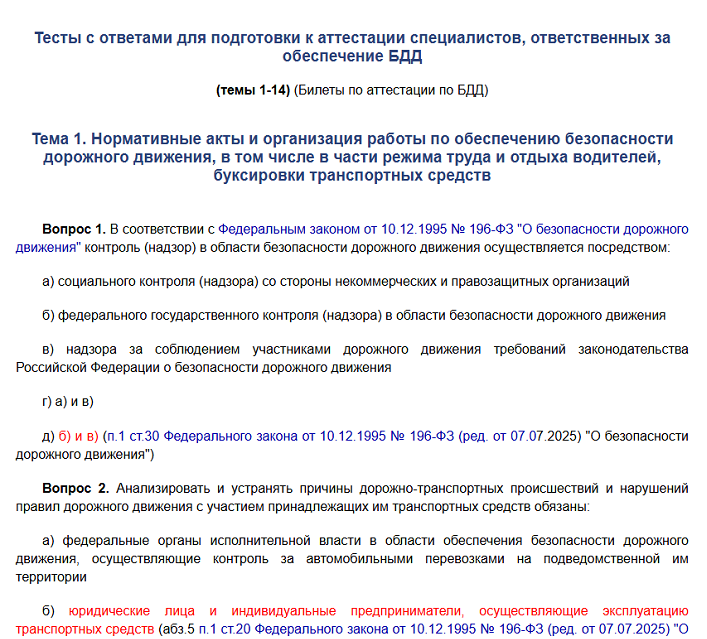This screenshot has width=707, height=639.
Task: Select answer 'в) надзора за соблюдением участниками'
Action: (364, 349)
